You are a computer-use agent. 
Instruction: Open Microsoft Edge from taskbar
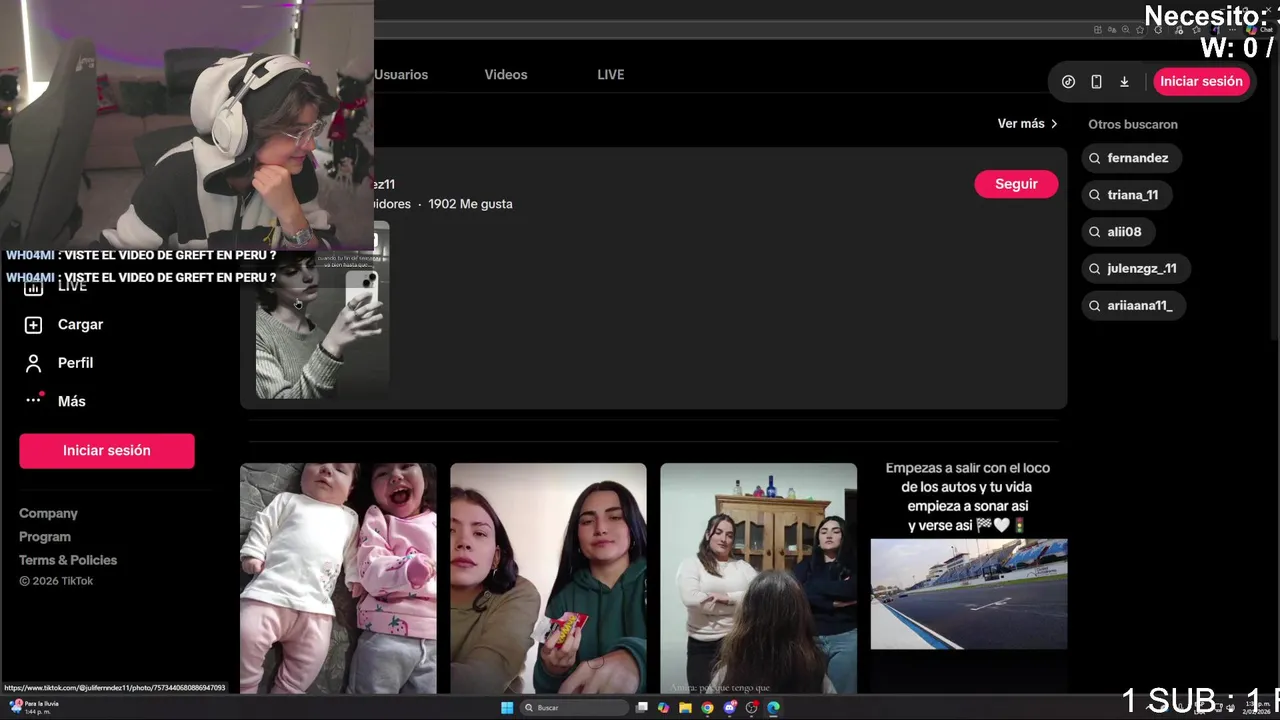click(773, 708)
